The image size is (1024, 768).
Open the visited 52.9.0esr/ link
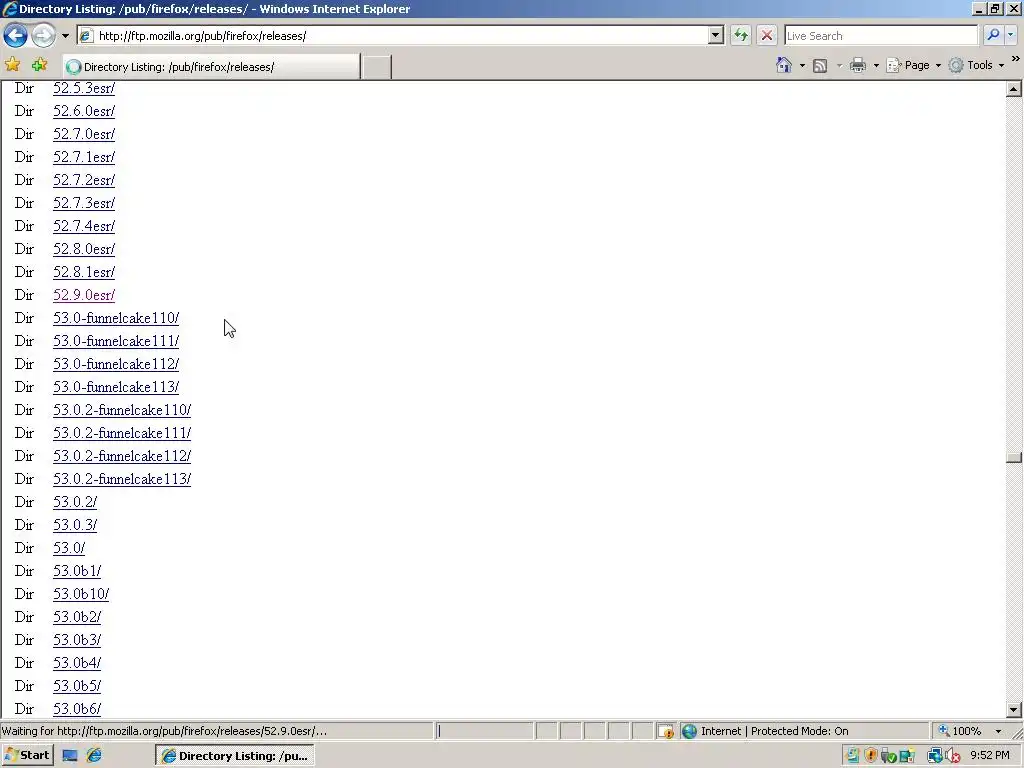pos(84,295)
